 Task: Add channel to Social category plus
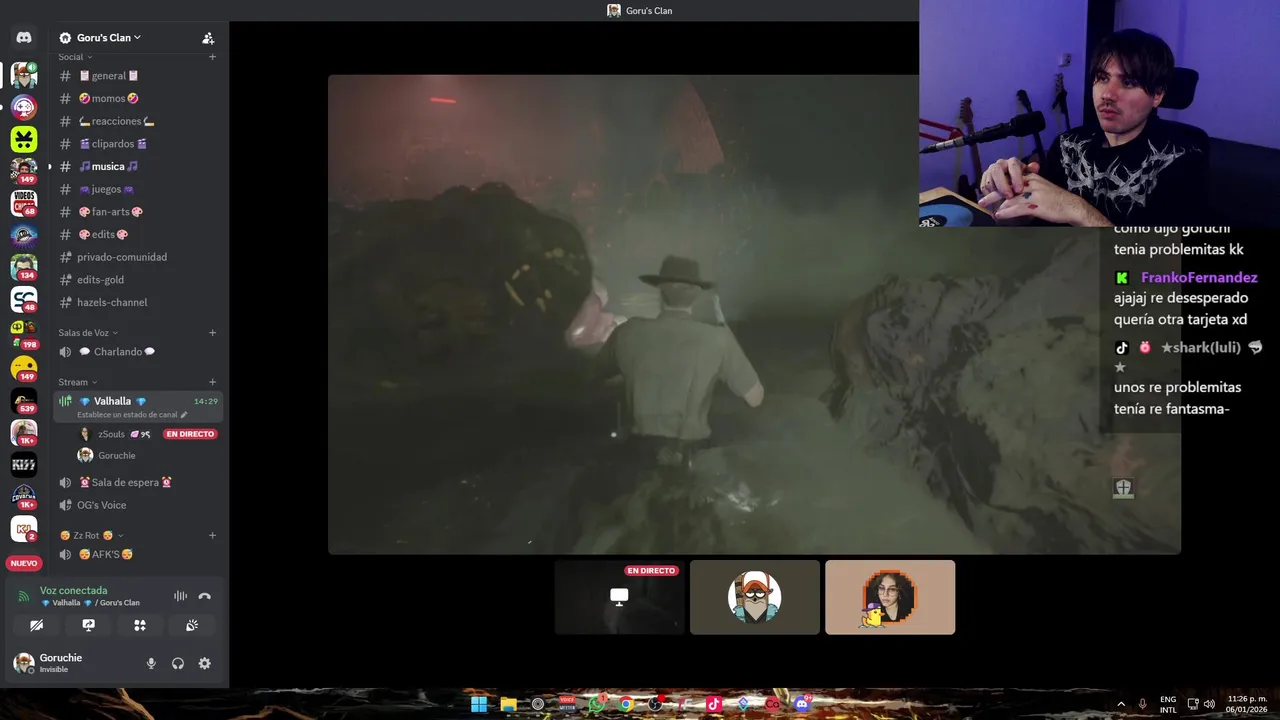pyautogui.click(x=212, y=57)
